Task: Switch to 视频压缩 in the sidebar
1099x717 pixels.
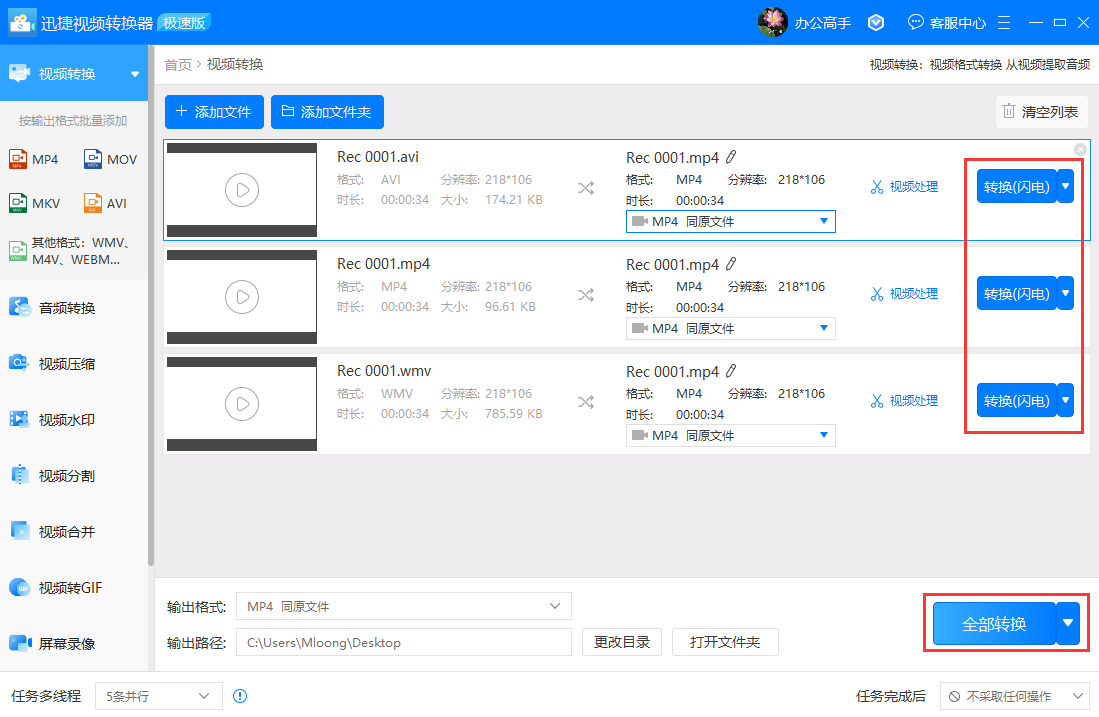Action: pyautogui.click(x=66, y=364)
